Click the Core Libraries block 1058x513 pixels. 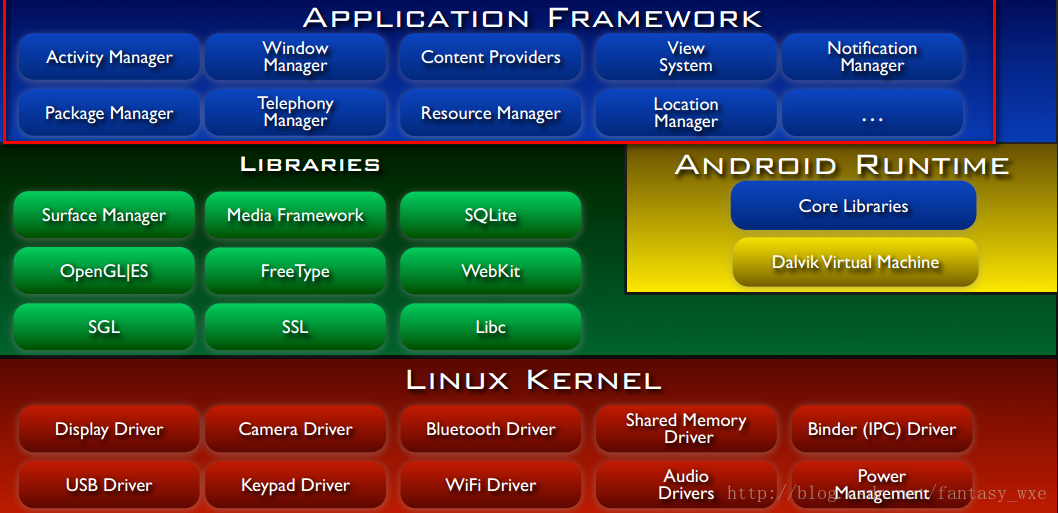[x=854, y=206]
